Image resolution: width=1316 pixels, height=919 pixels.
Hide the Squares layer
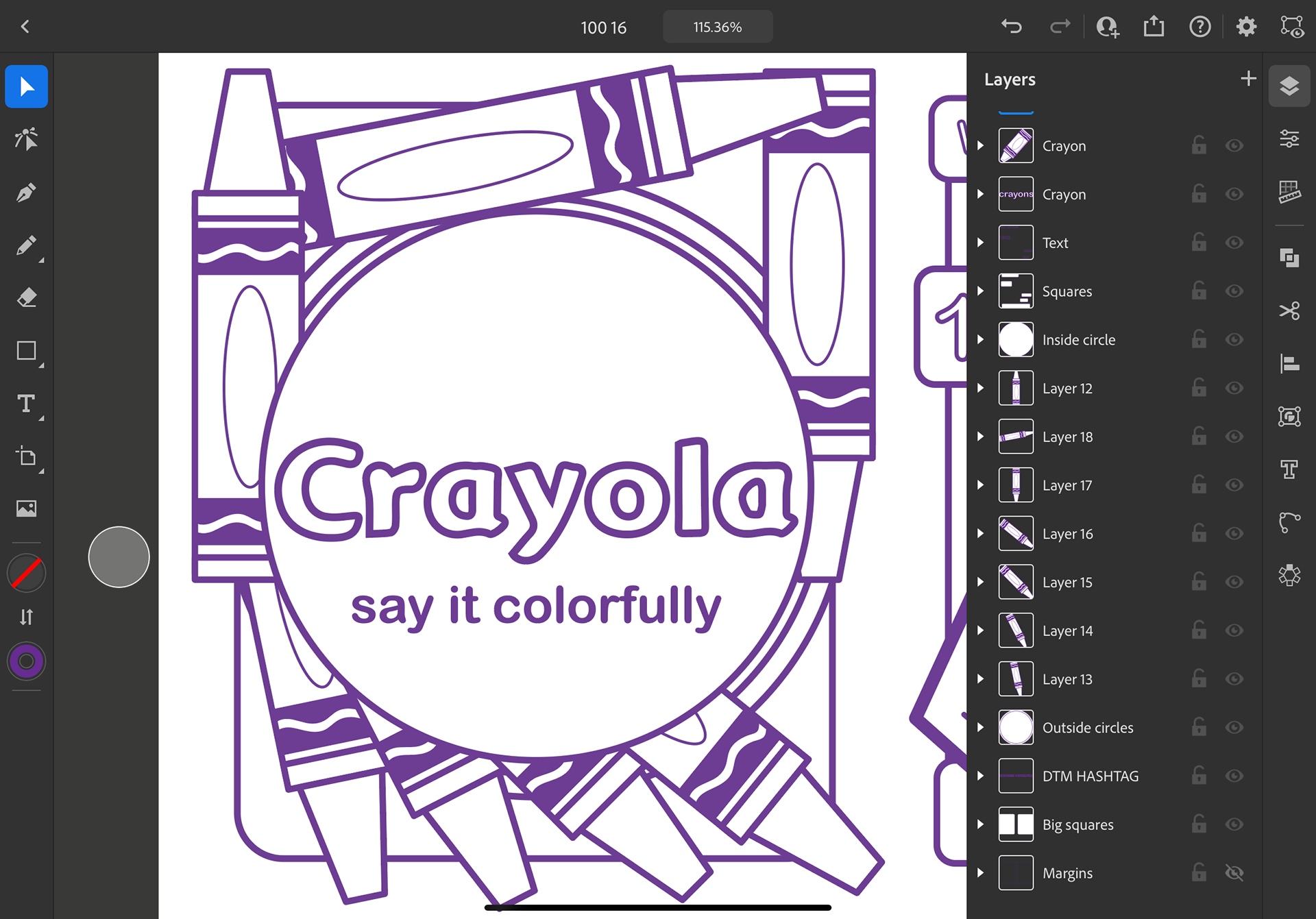[x=1234, y=291]
